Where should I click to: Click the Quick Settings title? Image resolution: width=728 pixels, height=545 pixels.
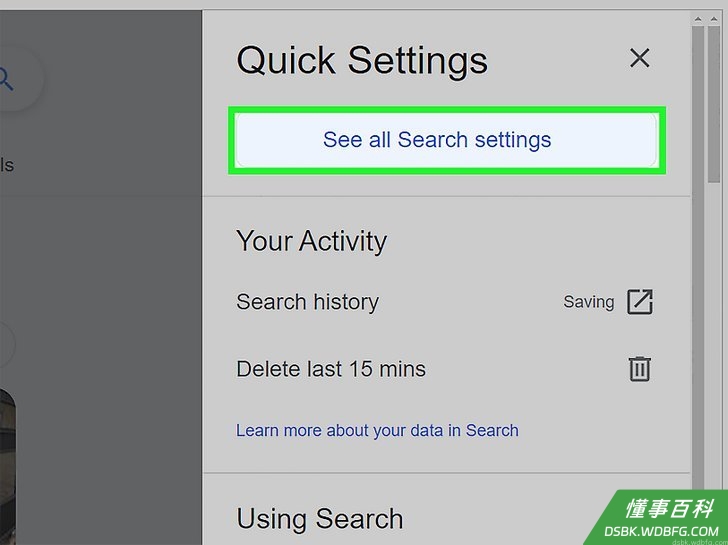coord(362,61)
